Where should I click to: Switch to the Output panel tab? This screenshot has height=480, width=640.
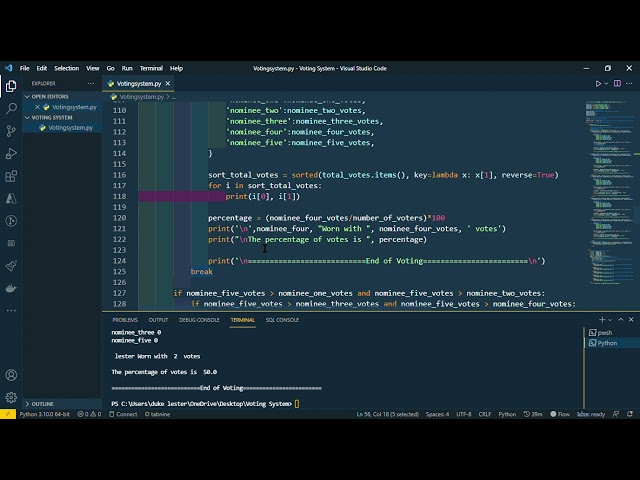(158, 320)
